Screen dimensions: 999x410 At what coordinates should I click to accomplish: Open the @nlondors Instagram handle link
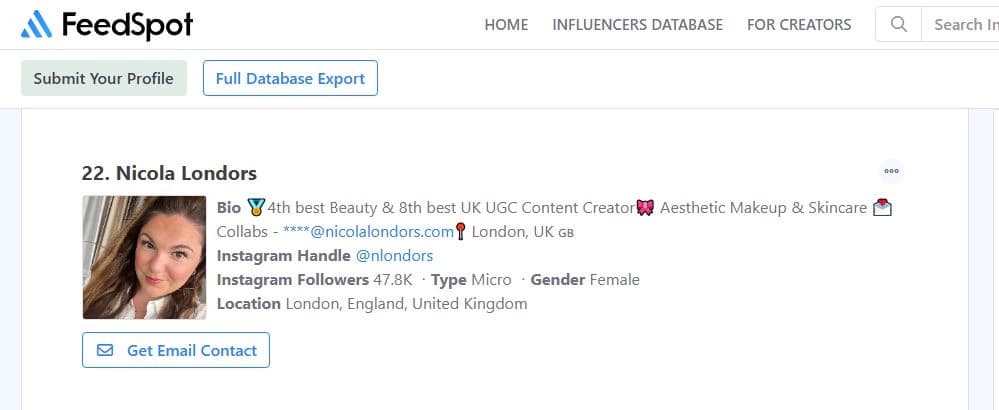(x=394, y=256)
